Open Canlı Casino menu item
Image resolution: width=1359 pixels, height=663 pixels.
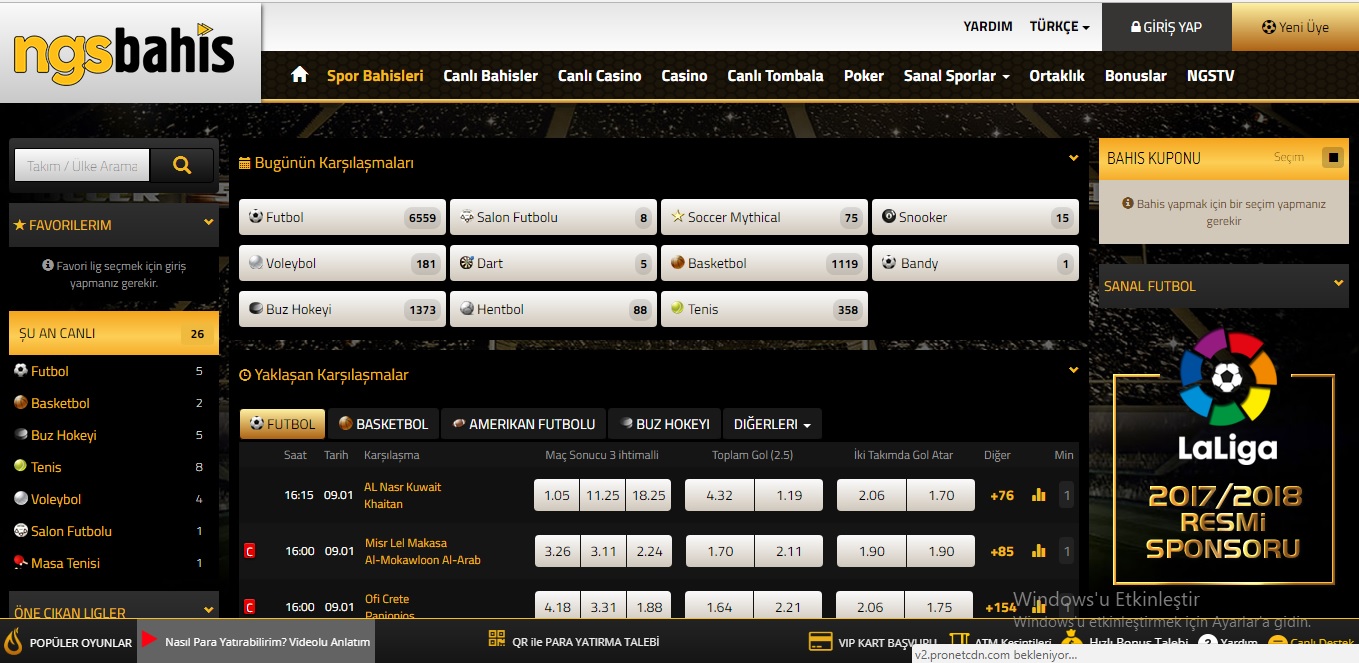599,76
